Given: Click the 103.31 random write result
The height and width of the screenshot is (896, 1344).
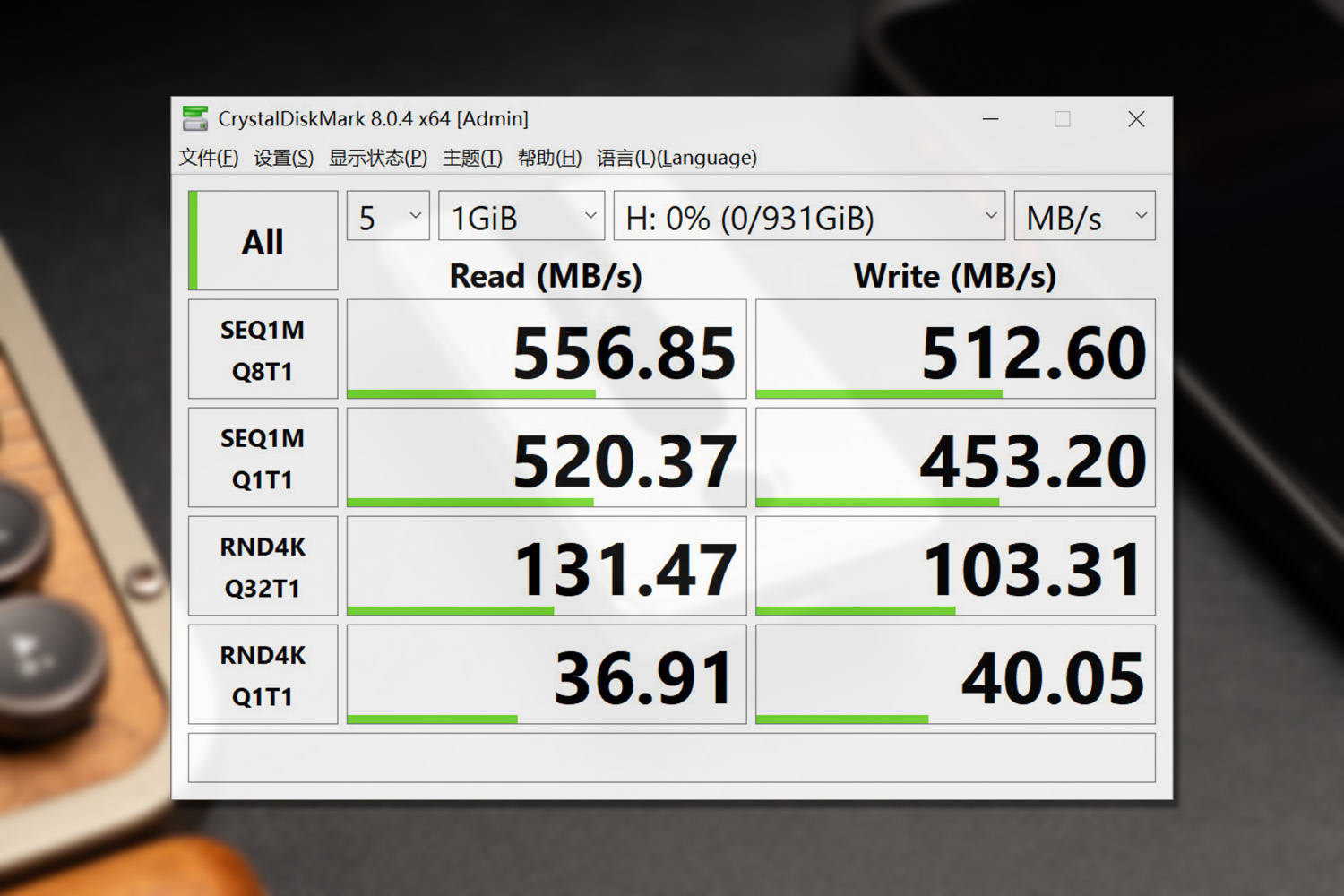Looking at the screenshot, I should pos(955,566).
